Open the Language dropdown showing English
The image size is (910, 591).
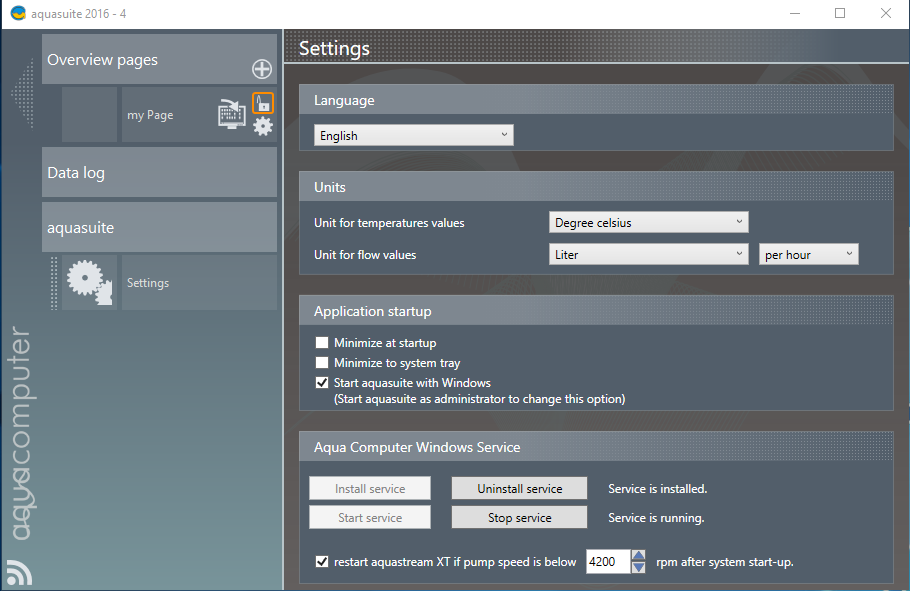pyautogui.click(x=413, y=135)
